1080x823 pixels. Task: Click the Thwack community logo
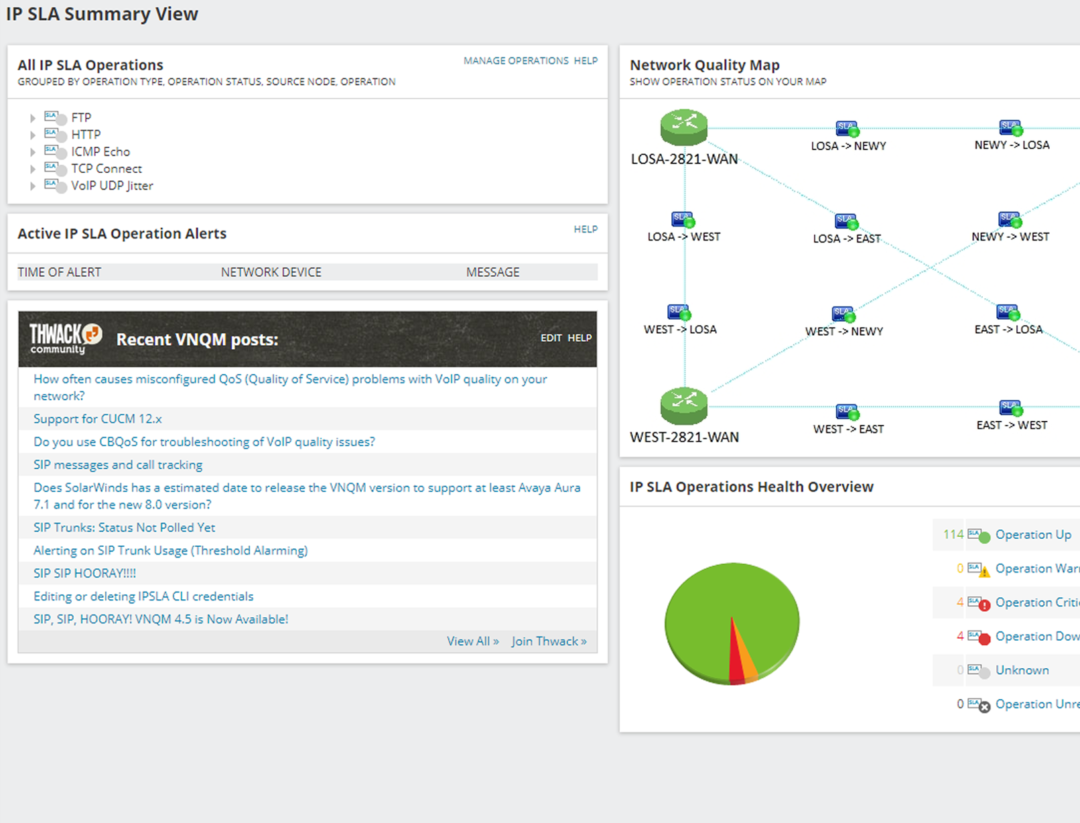[65, 339]
